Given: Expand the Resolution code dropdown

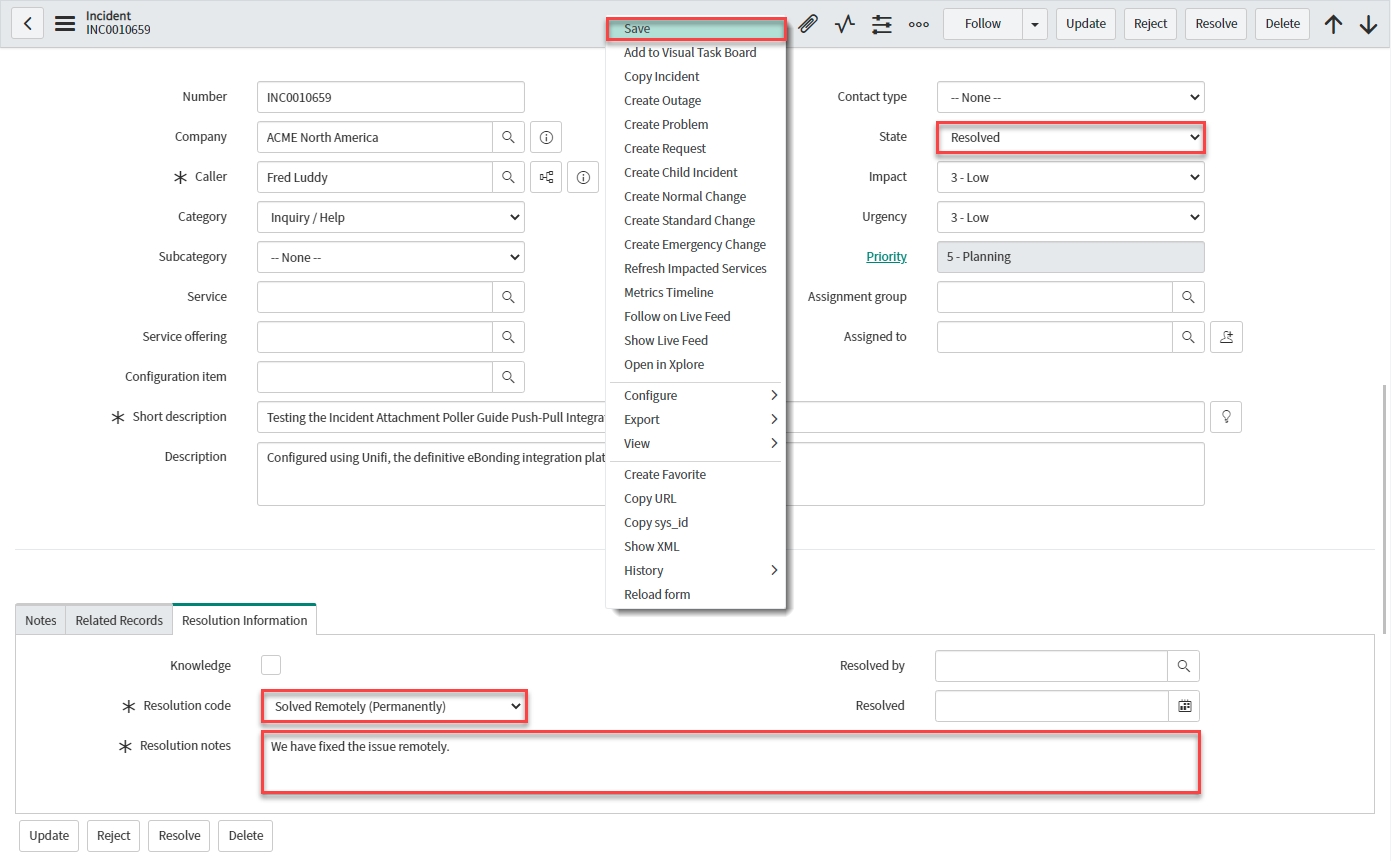Looking at the screenshot, I should tap(394, 706).
